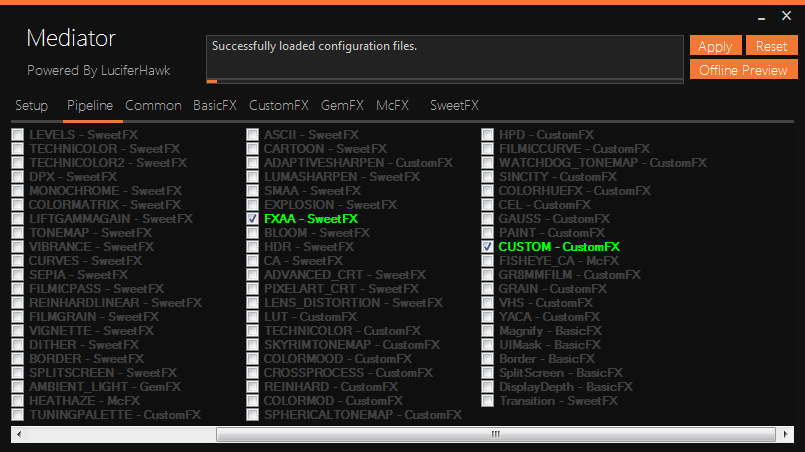Launch Offline Preview
The height and width of the screenshot is (452, 805).
(743, 70)
